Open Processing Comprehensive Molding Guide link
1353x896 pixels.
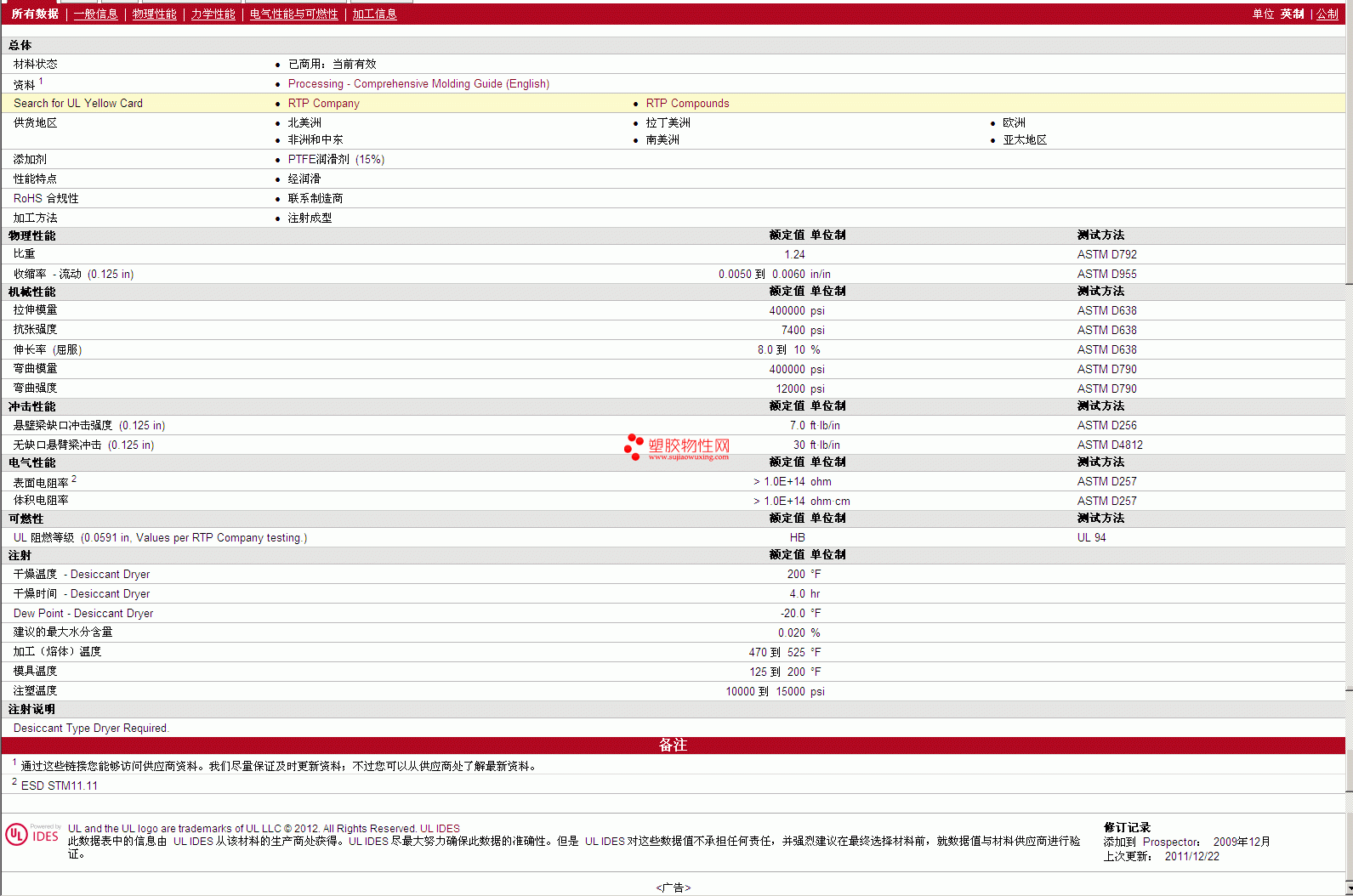point(418,83)
